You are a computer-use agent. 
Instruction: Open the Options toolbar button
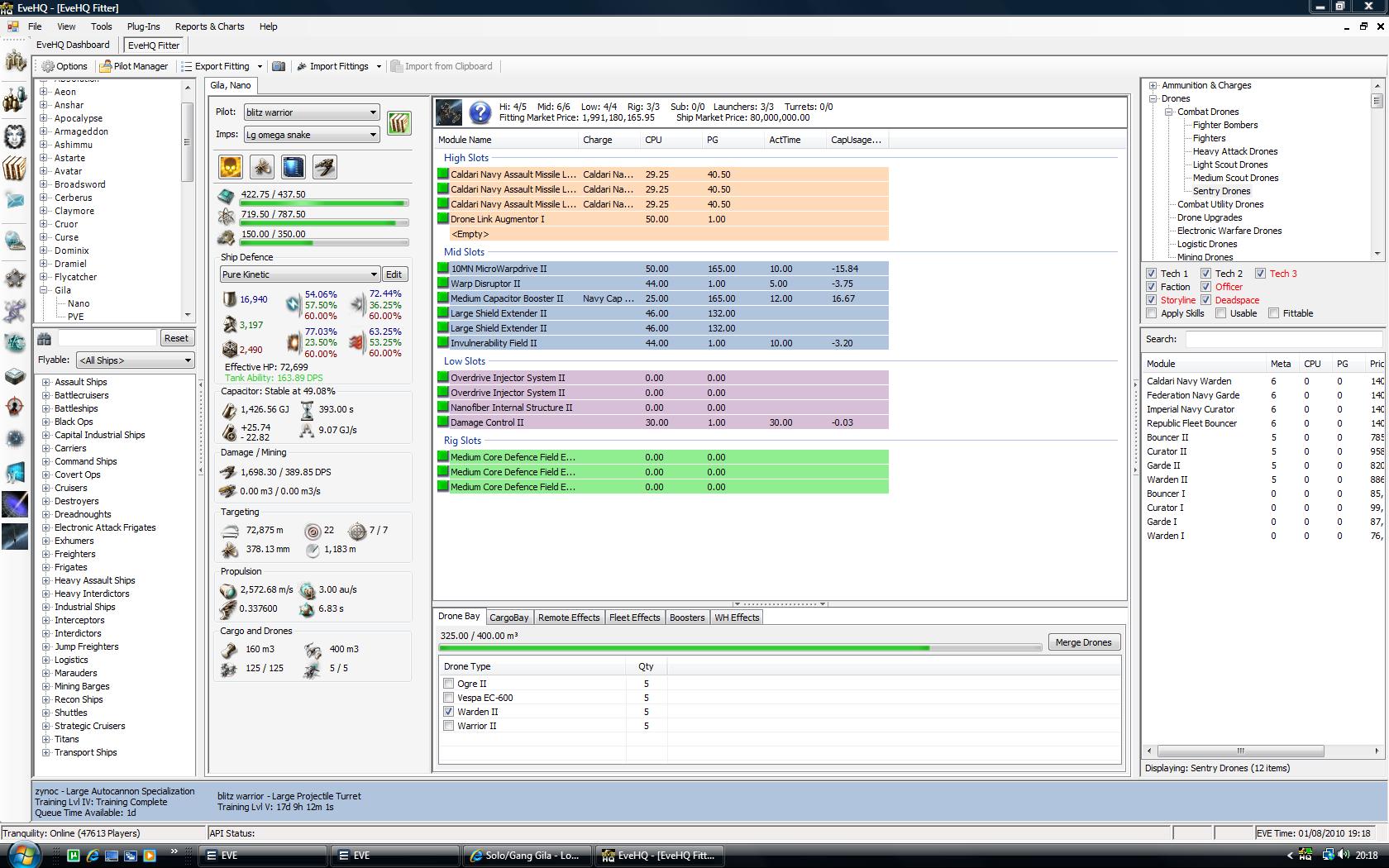coord(64,66)
